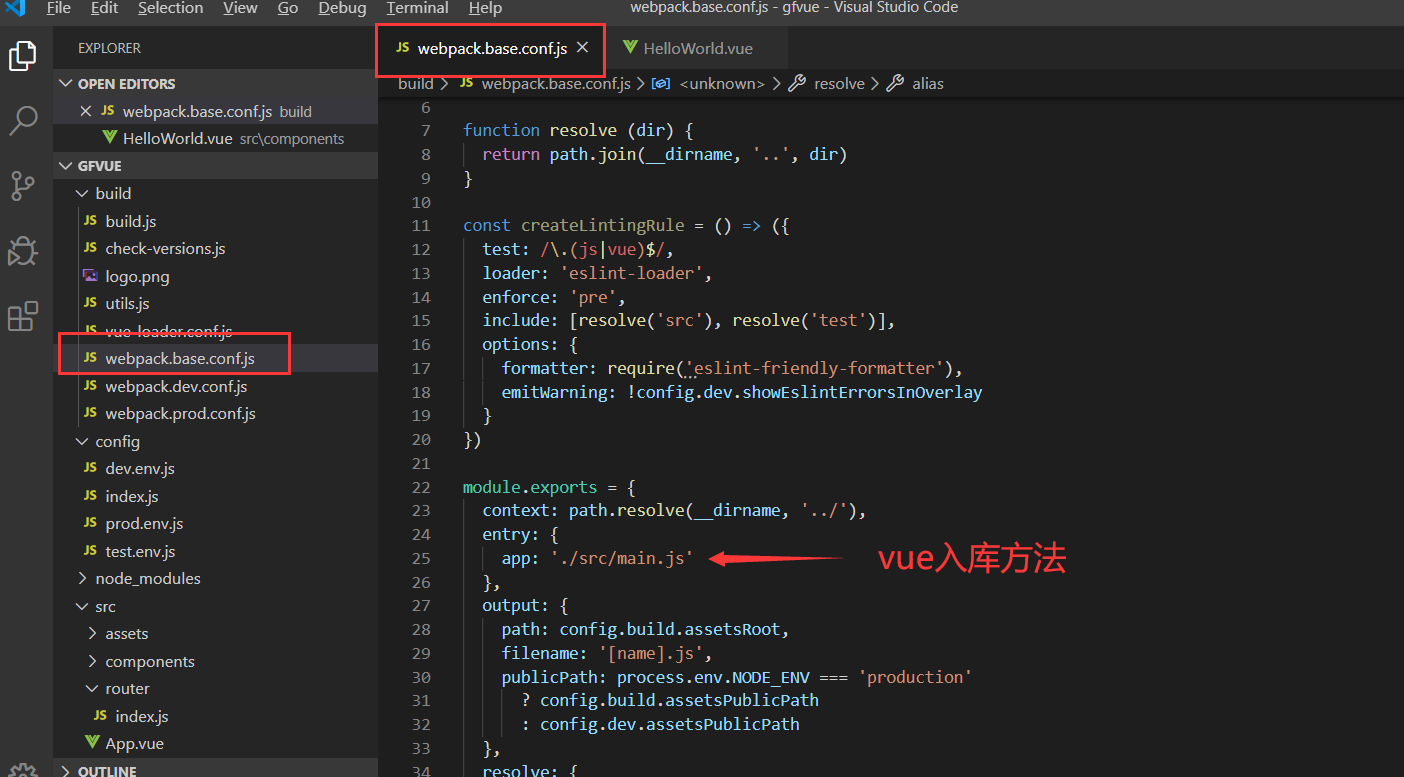Open App.vue in the file tree

(134, 743)
